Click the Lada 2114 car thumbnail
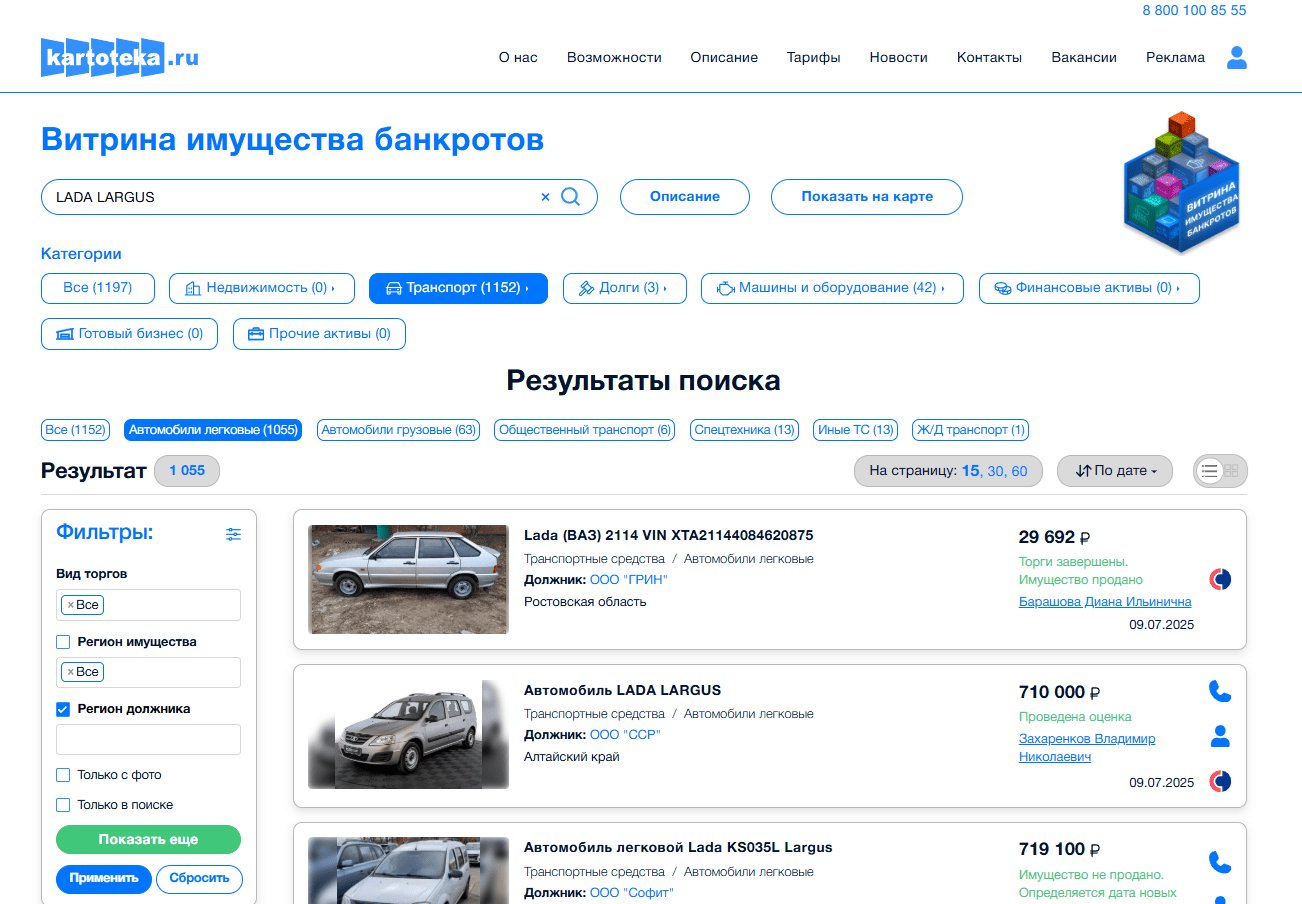The height and width of the screenshot is (904, 1302). click(408, 579)
